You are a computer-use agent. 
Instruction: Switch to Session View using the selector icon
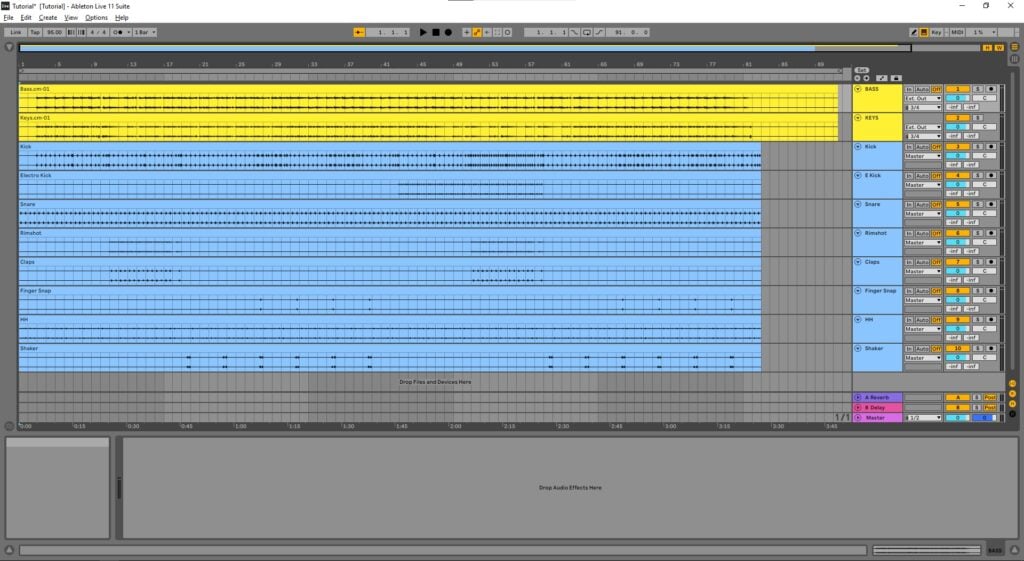(x=1014, y=59)
